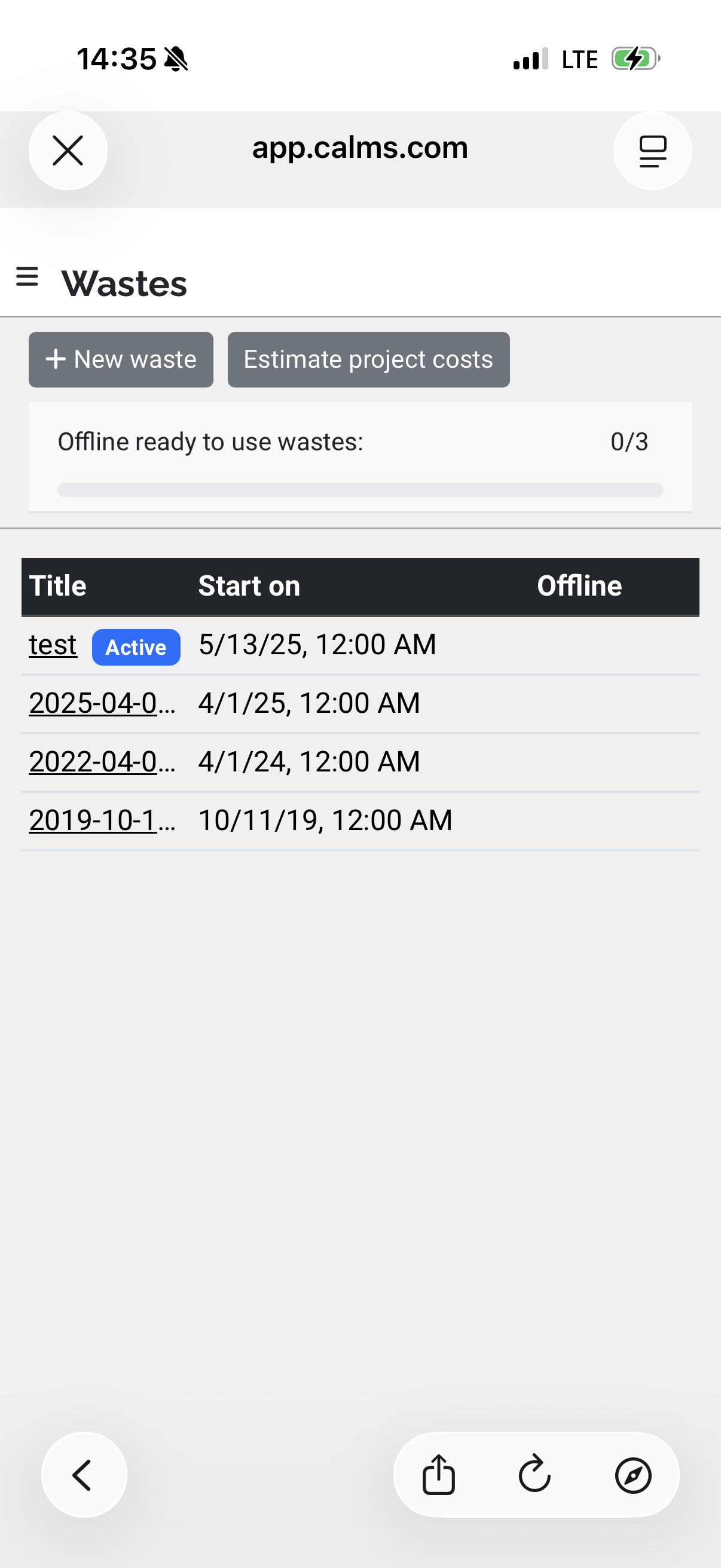Image resolution: width=721 pixels, height=1568 pixels.
Task: Click Estimate project costs button
Action: (x=368, y=360)
